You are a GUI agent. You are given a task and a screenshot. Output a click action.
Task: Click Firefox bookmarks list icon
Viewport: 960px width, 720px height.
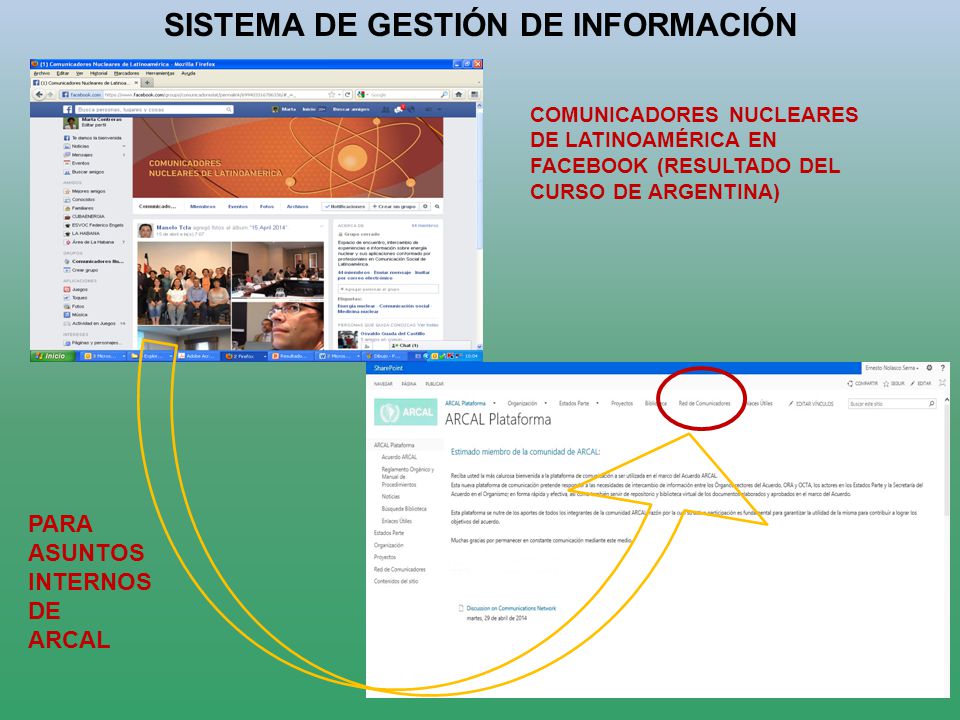(474, 94)
